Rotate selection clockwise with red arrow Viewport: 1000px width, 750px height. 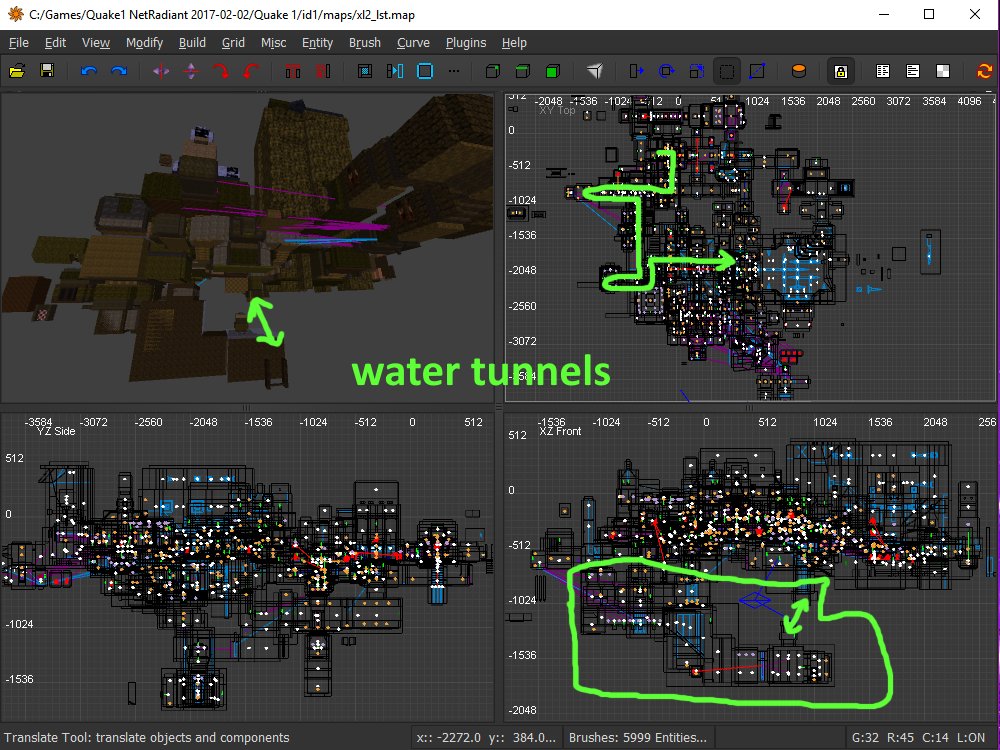tap(221, 71)
